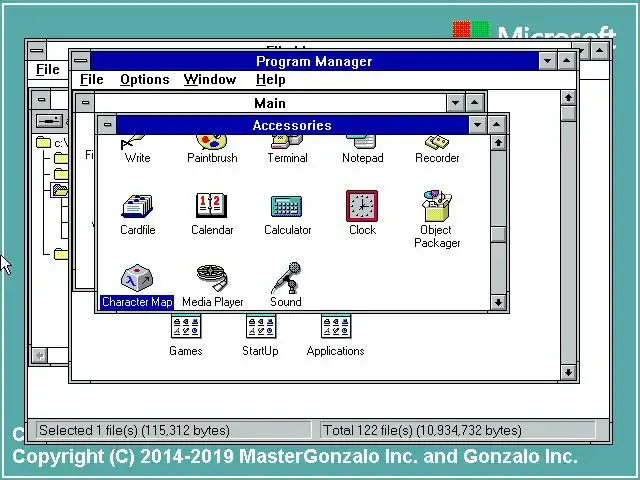The height and width of the screenshot is (480, 640).
Task: Open the File menu of File Manager
Action: [48, 69]
